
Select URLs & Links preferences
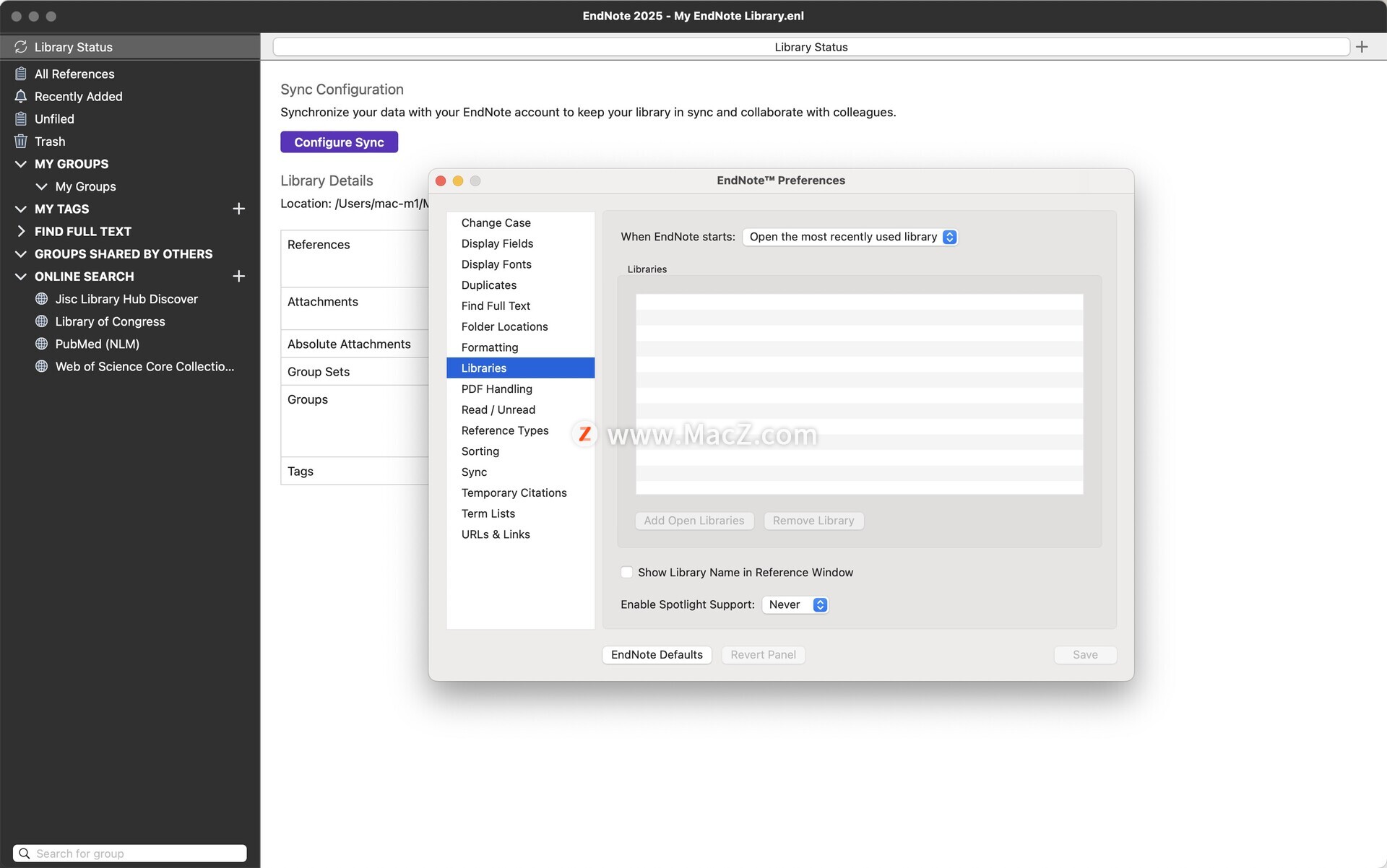[x=520, y=534]
